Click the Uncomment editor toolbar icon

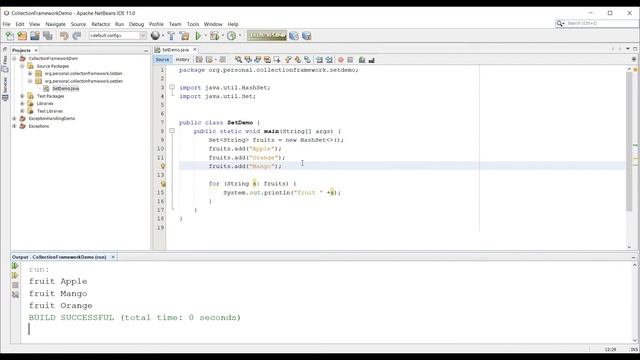[x=371, y=60]
